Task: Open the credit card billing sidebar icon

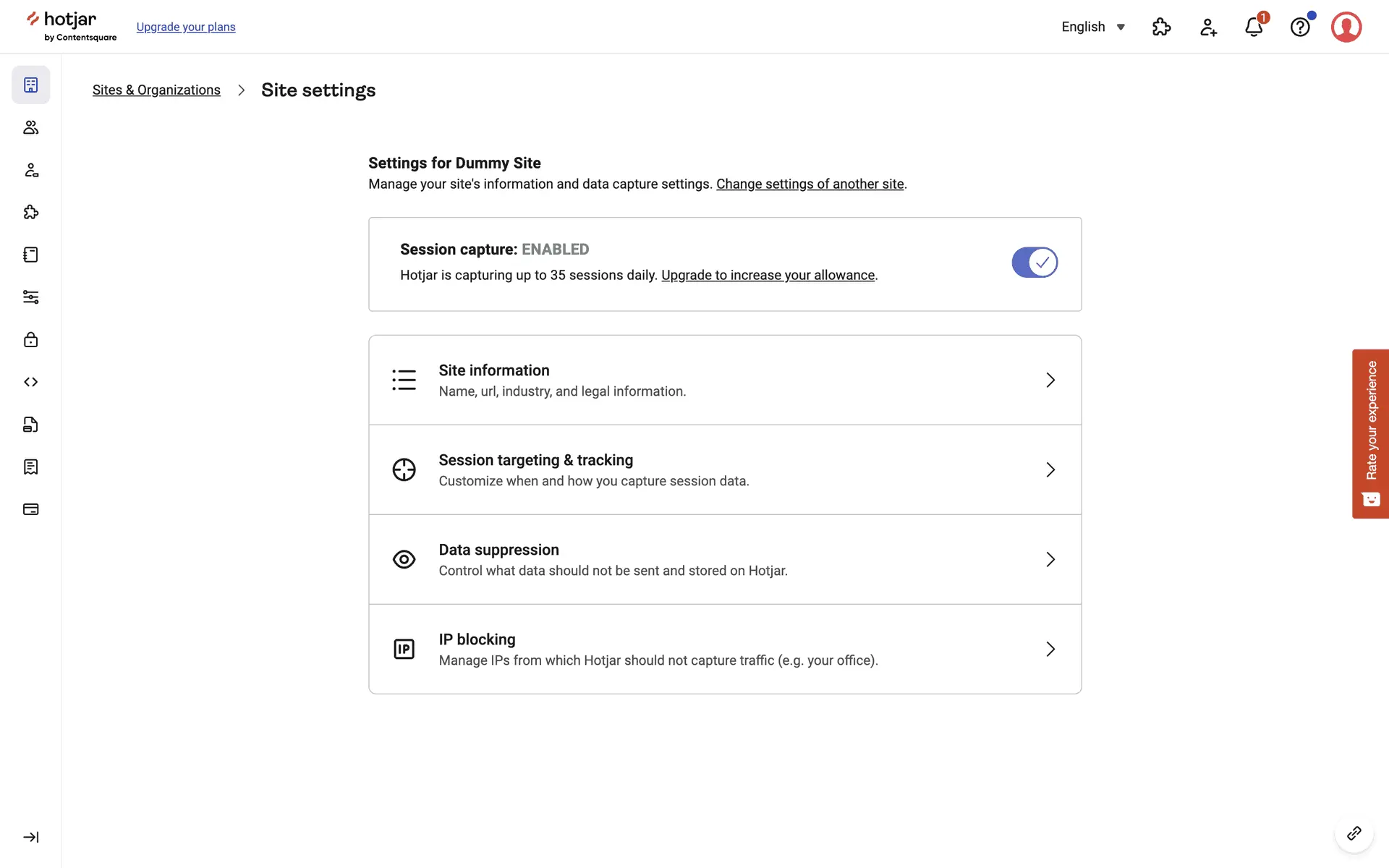Action: [x=30, y=509]
